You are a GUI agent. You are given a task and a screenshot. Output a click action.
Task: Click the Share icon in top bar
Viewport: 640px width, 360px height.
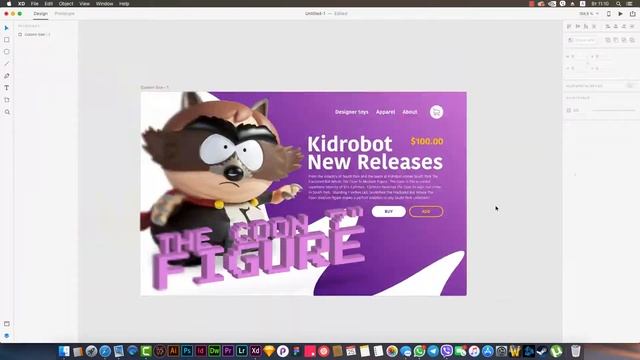tap(633, 13)
